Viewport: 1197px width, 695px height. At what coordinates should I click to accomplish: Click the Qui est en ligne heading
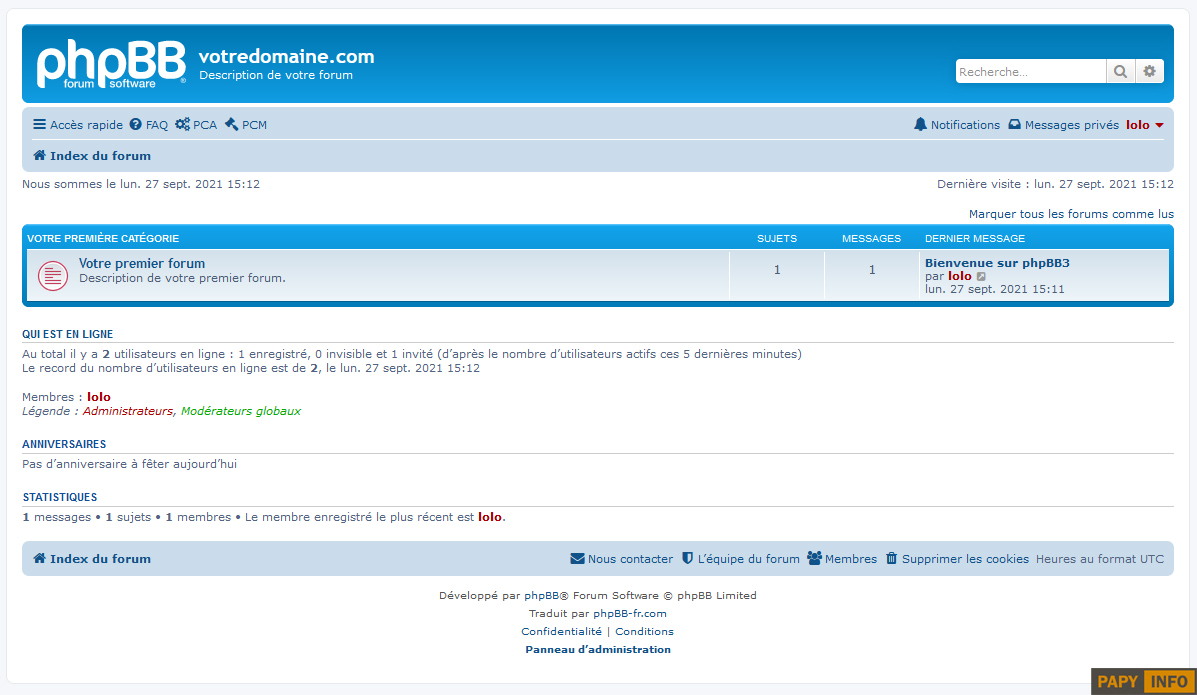point(67,335)
